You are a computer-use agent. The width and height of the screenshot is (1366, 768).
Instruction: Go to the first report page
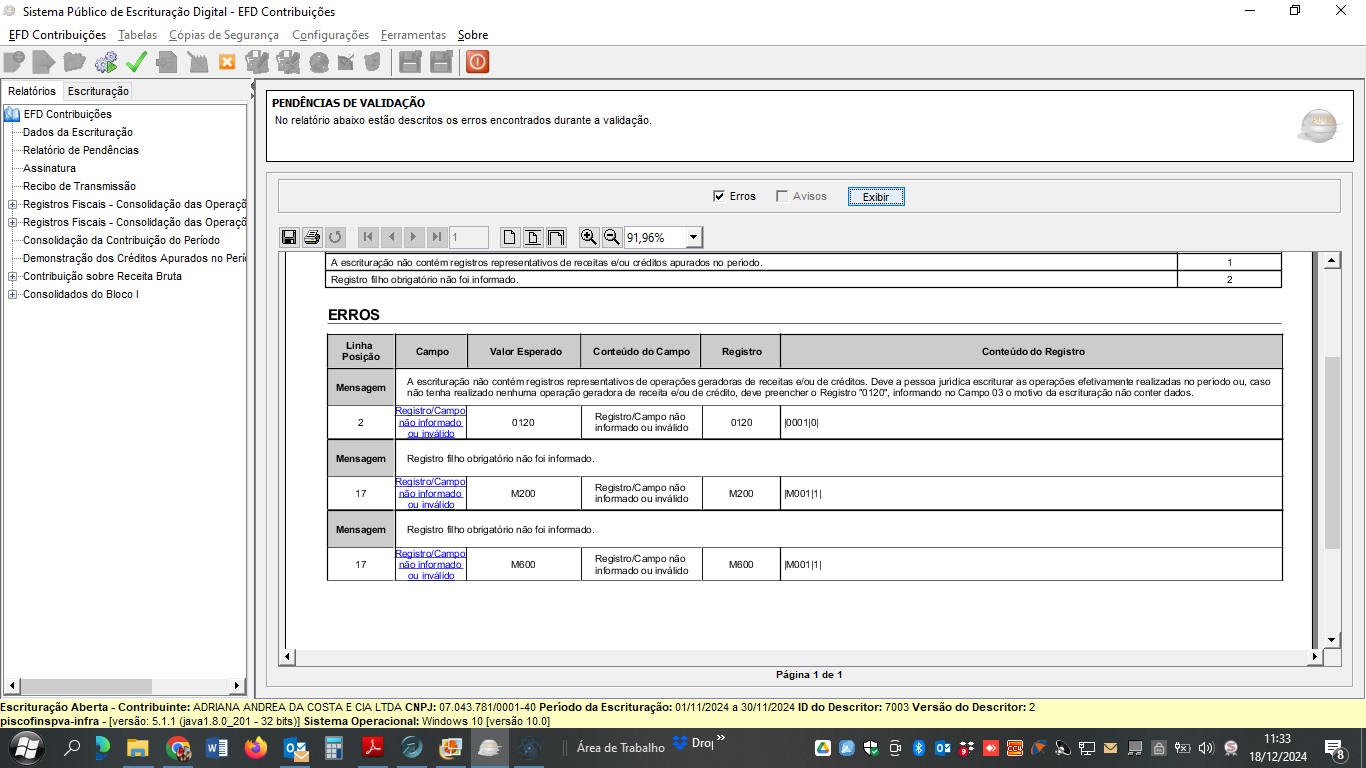[x=368, y=237]
